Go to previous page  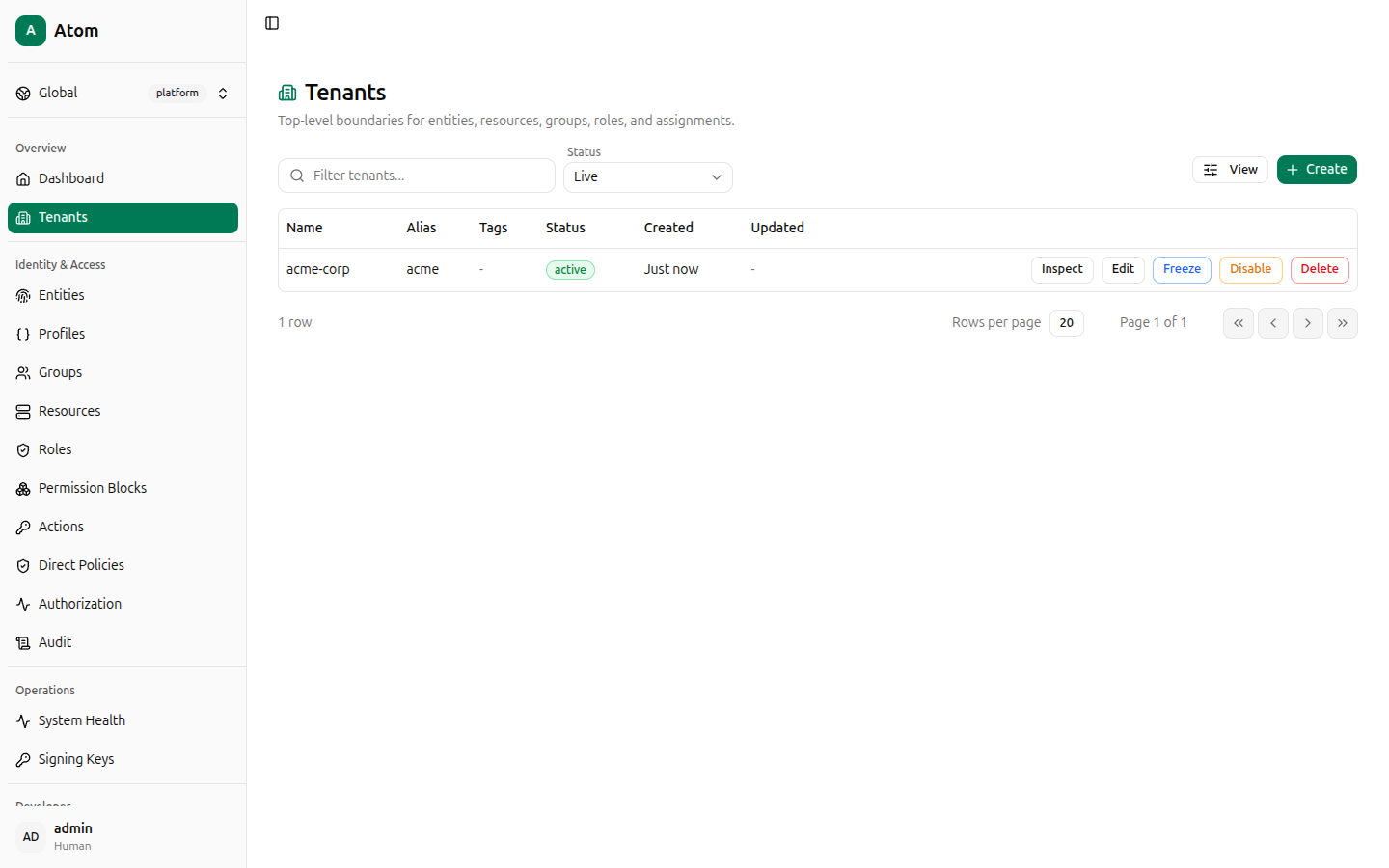coord(1273,323)
